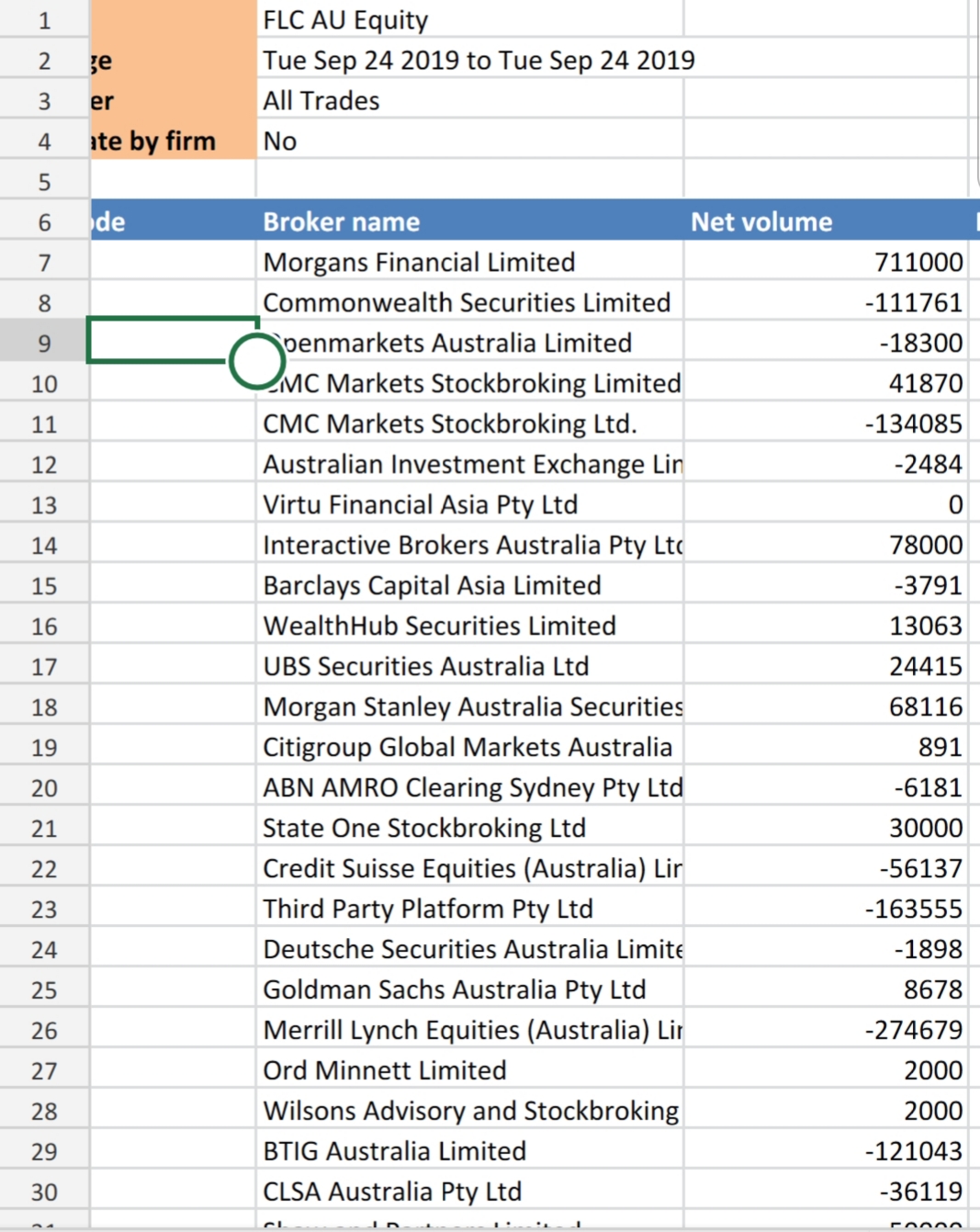Click the 13063 net volume cell

point(826,626)
